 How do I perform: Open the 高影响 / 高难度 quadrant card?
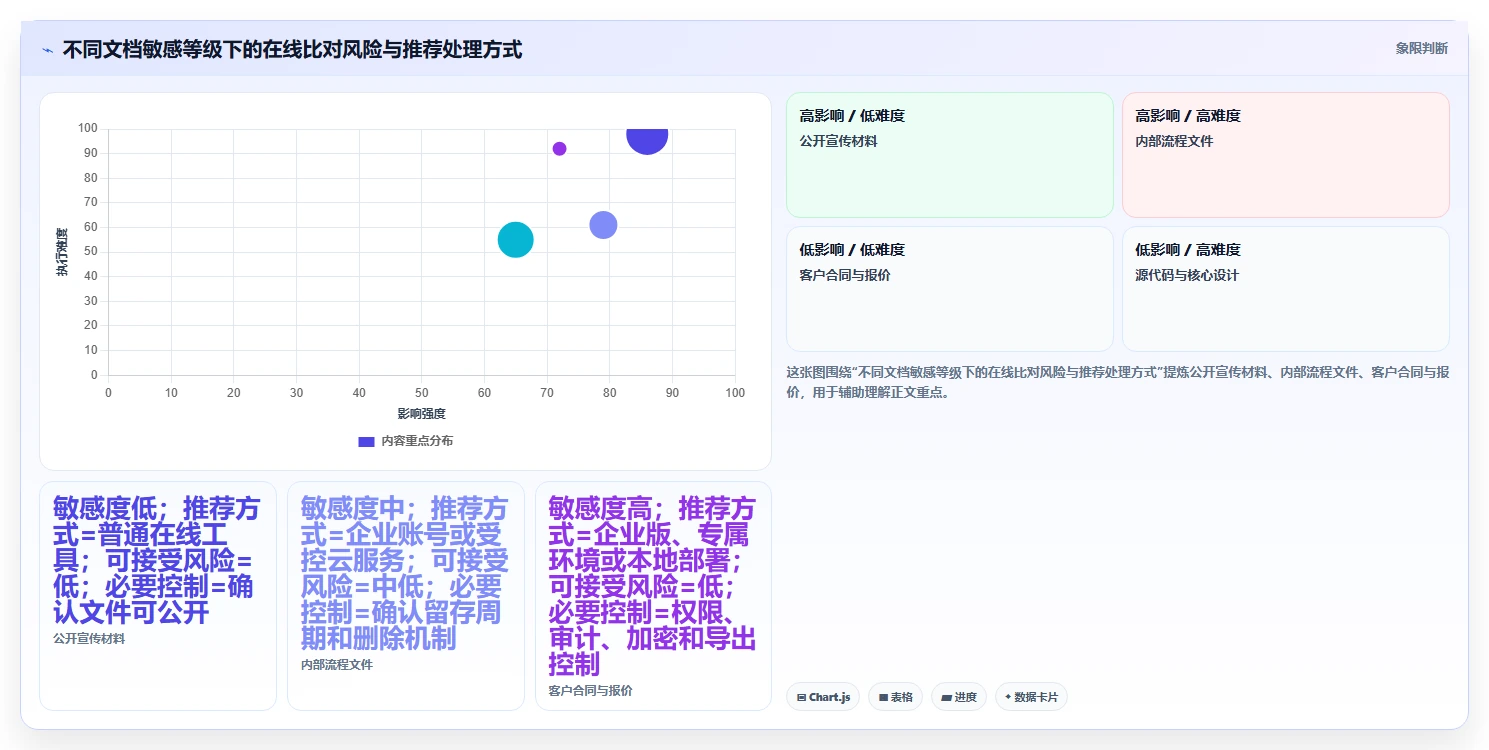point(1285,155)
